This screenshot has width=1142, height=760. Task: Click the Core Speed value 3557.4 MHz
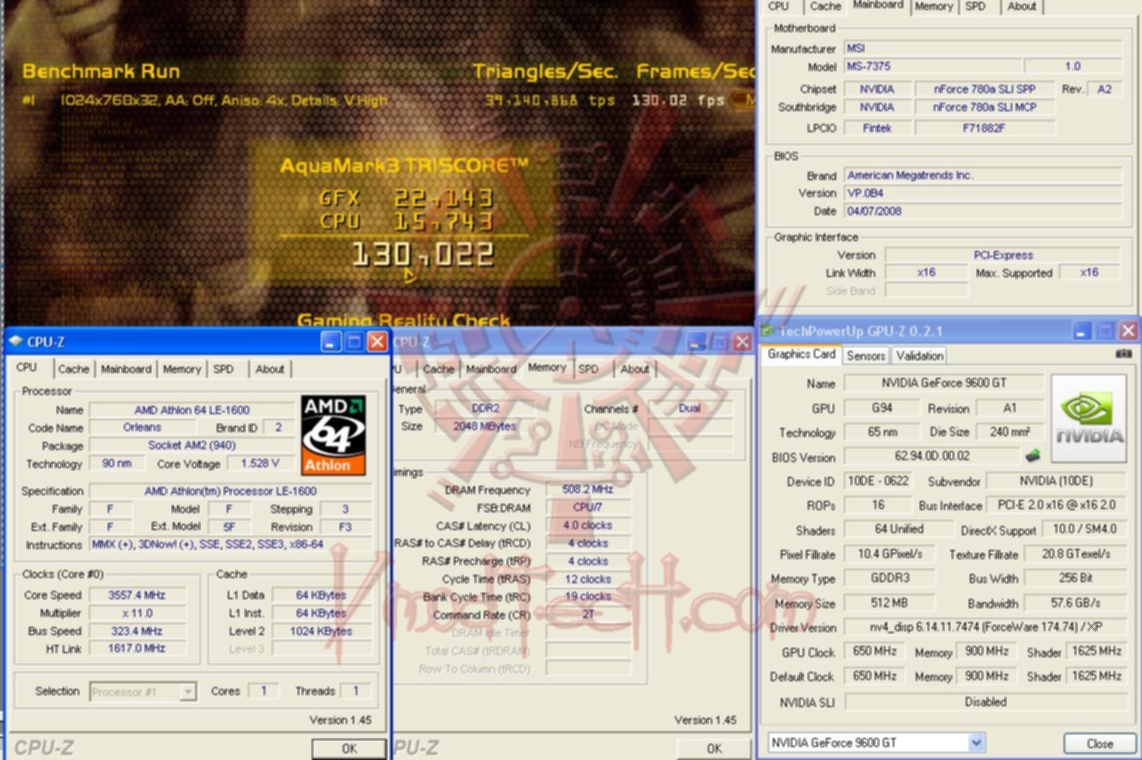click(x=136, y=595)
